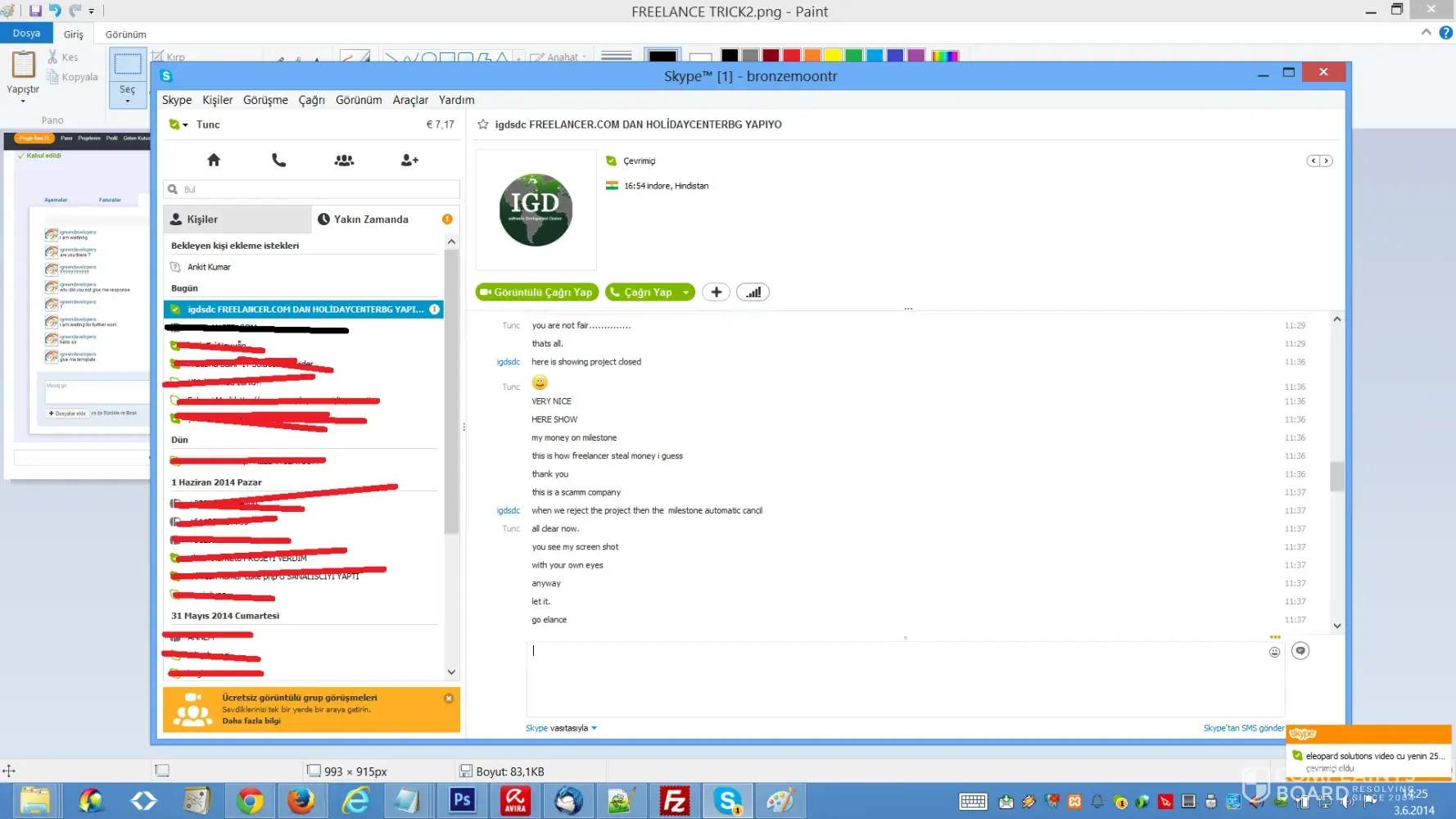Open the Görüşme menu
This screenshot has height=819, width=1456.
265,100
